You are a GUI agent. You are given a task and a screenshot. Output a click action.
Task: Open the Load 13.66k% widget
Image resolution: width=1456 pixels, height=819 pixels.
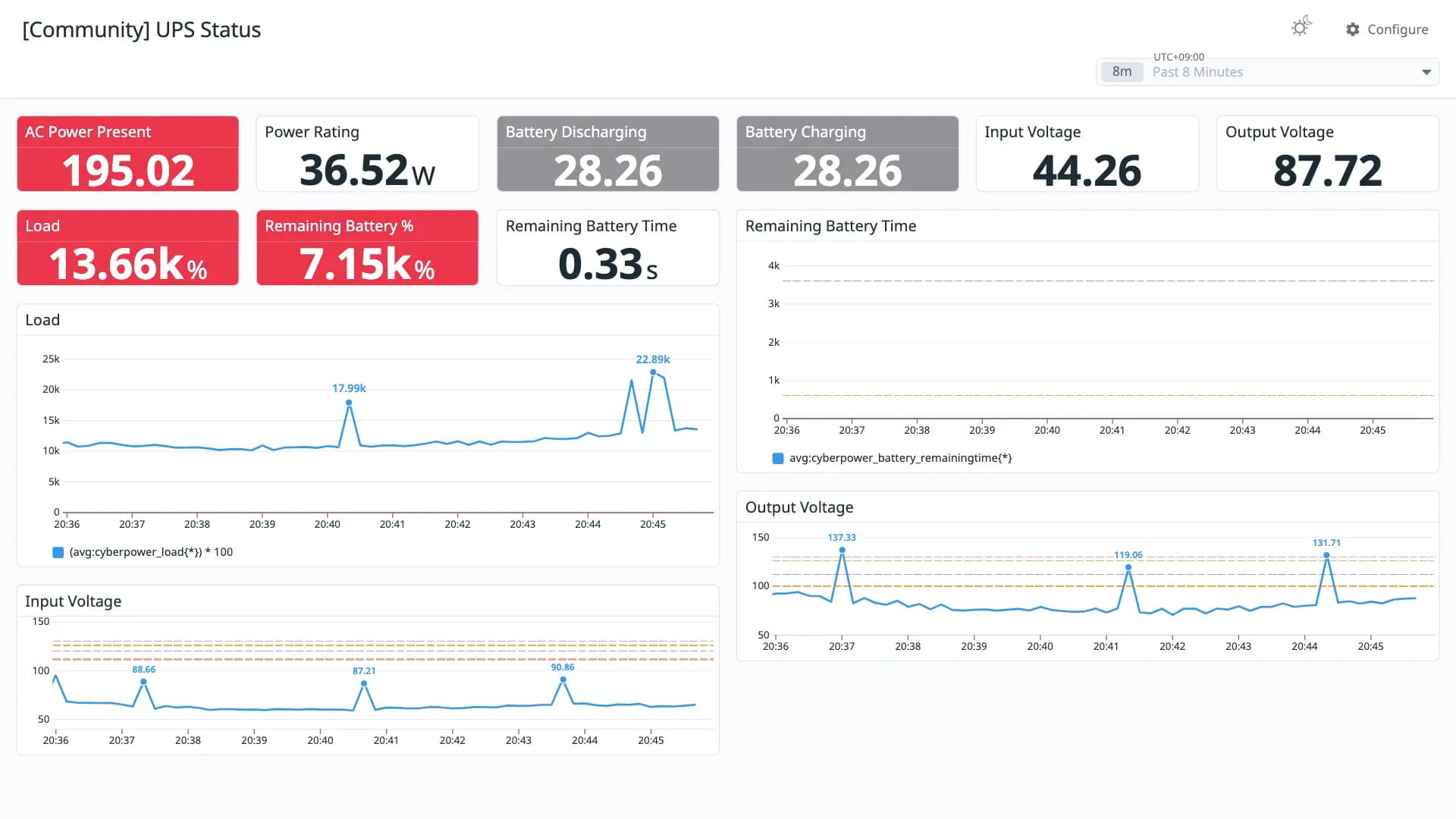tap(128, 247)
